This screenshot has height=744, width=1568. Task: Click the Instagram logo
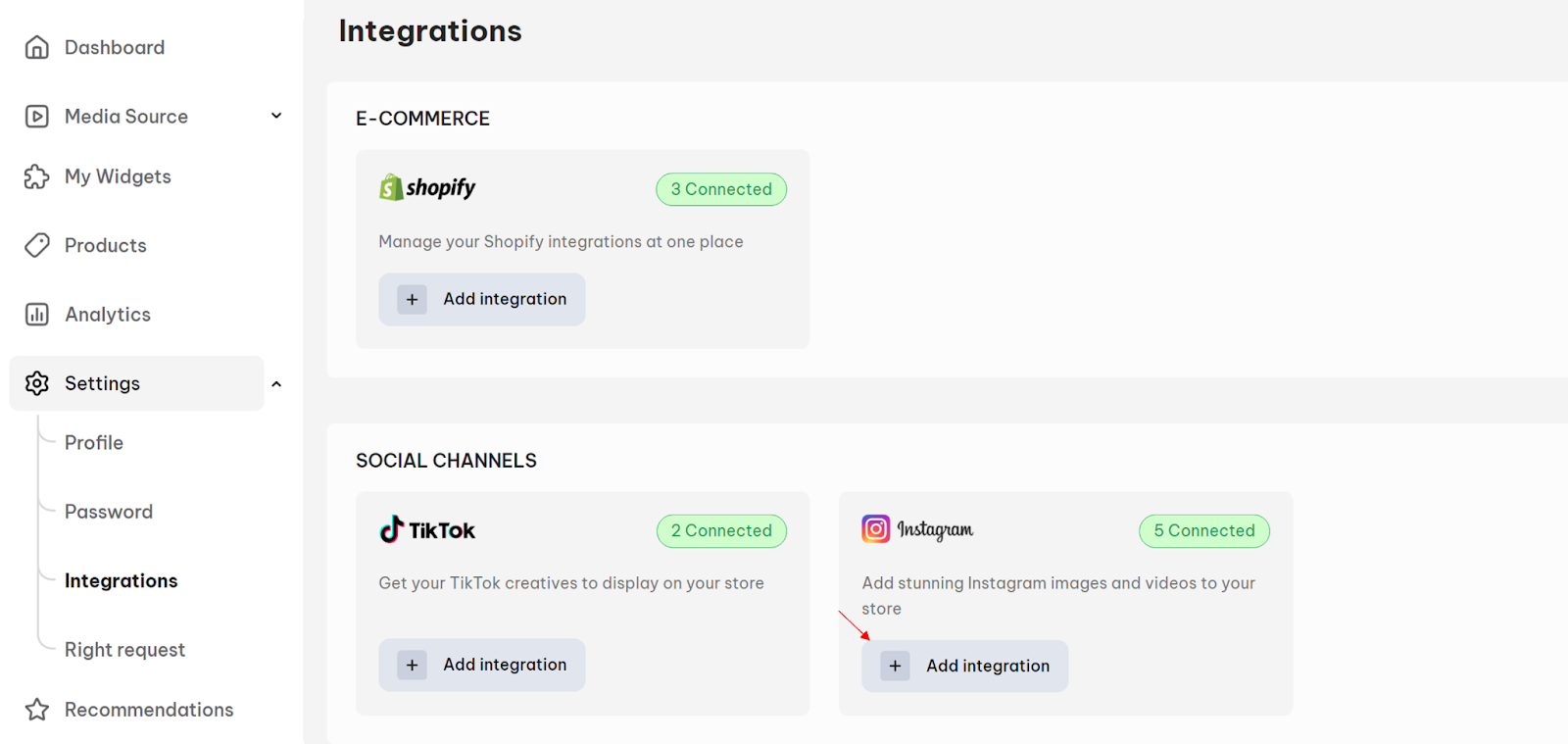[917, 529]
